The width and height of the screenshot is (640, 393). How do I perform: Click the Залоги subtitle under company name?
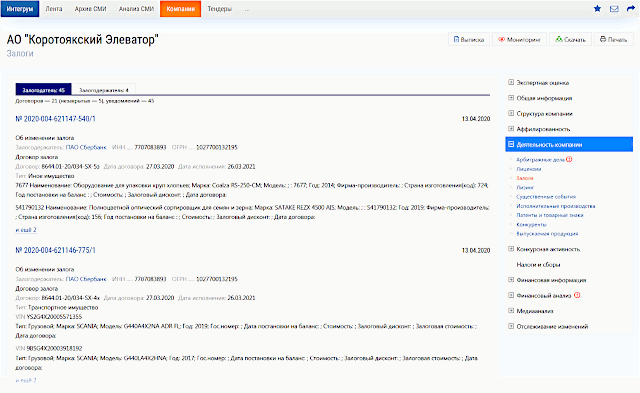[x=20, y=53]
